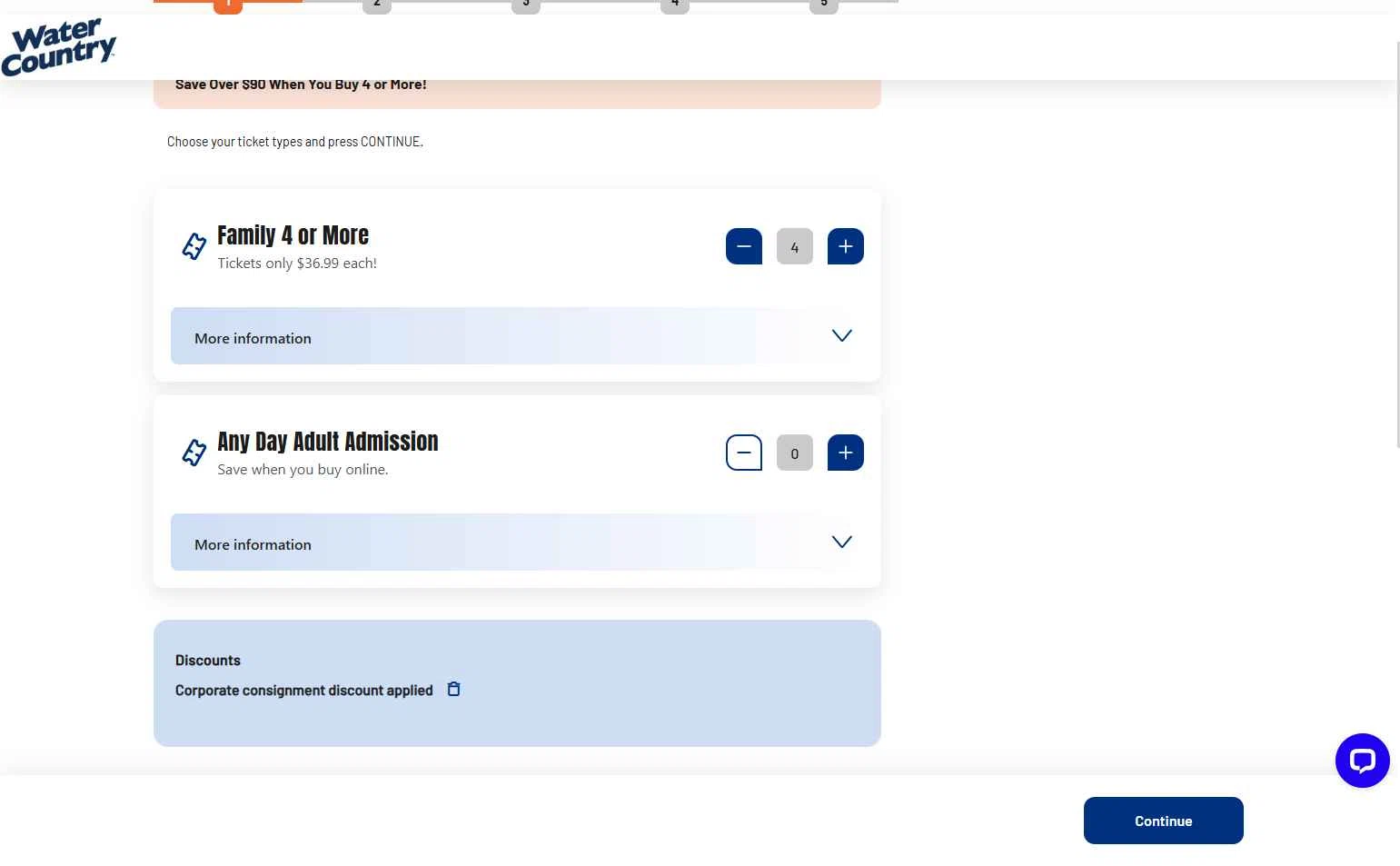Increase Any Day Adult Admission quantity
Viewport: 1400px width, 866px height.
pyautogui.click(x=845, y=453)
